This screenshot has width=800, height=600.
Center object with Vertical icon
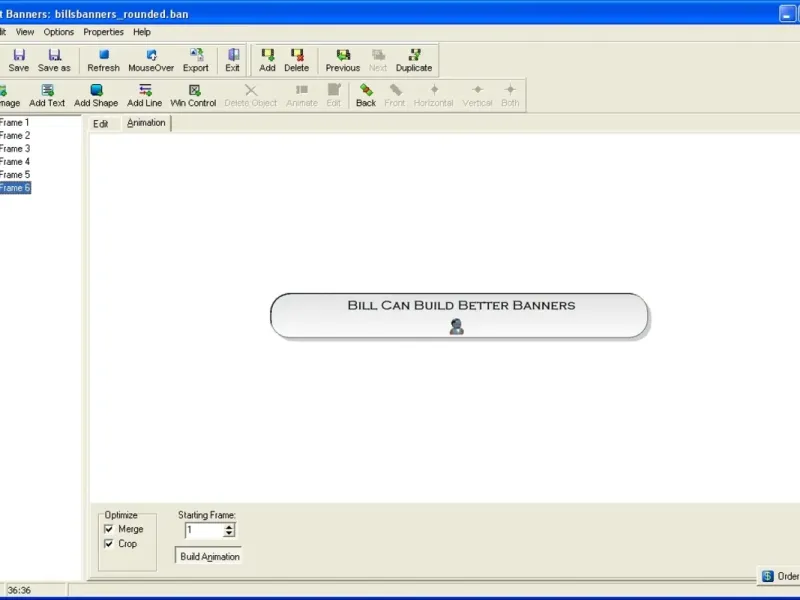[x=478, y=95]
